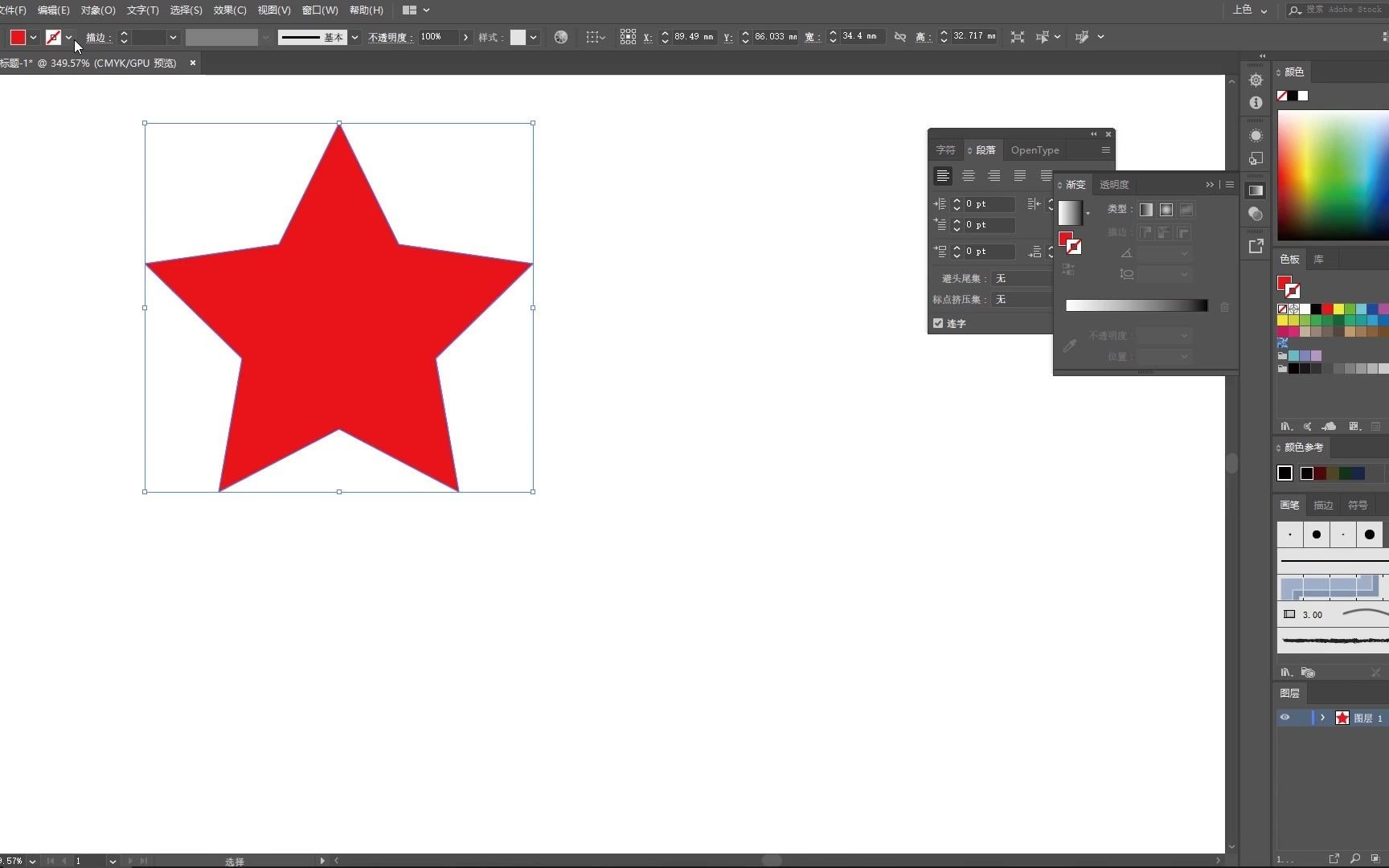Choose the freeform gradient type icon
This screenshot has height=868, width=1389.
click(x=1186, y=210)
